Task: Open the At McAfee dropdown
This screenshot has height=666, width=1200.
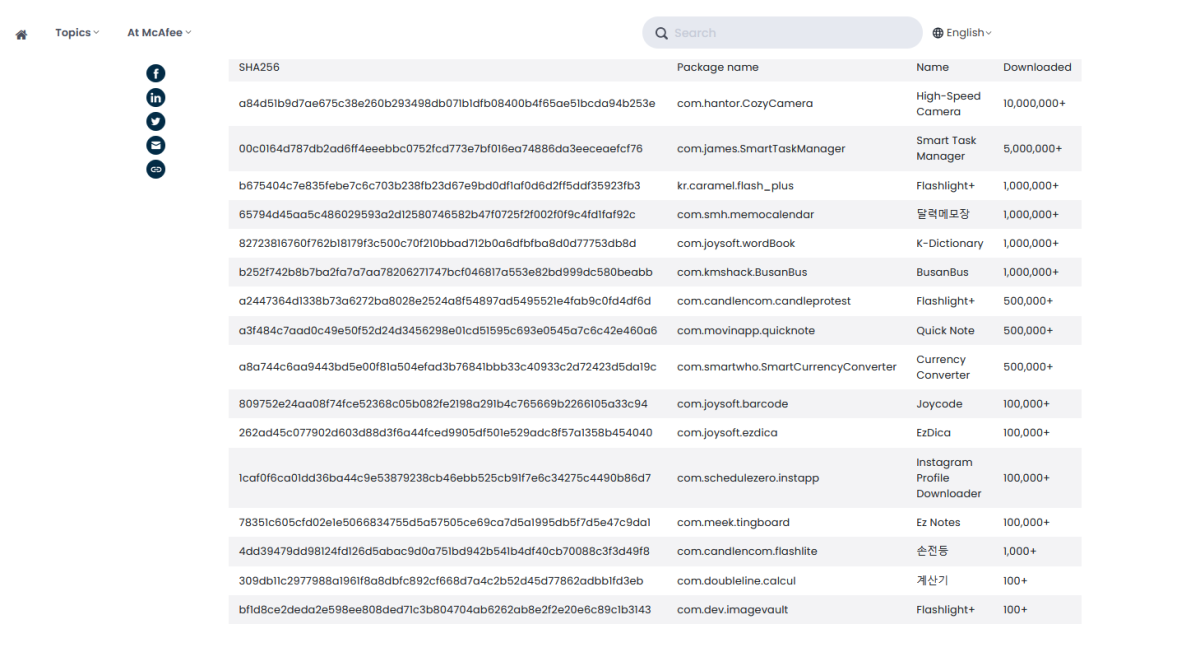Action: pyautogui.click(x=158, y=33)
